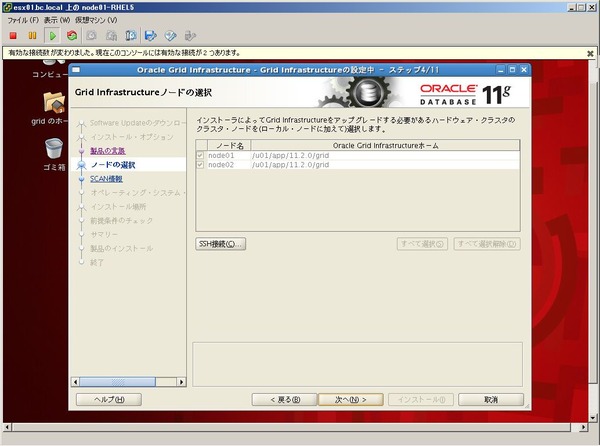Open the computer (コンピュー) desktop icon
600x446 pixels.
pyautogui.click(x=54, y=62)
